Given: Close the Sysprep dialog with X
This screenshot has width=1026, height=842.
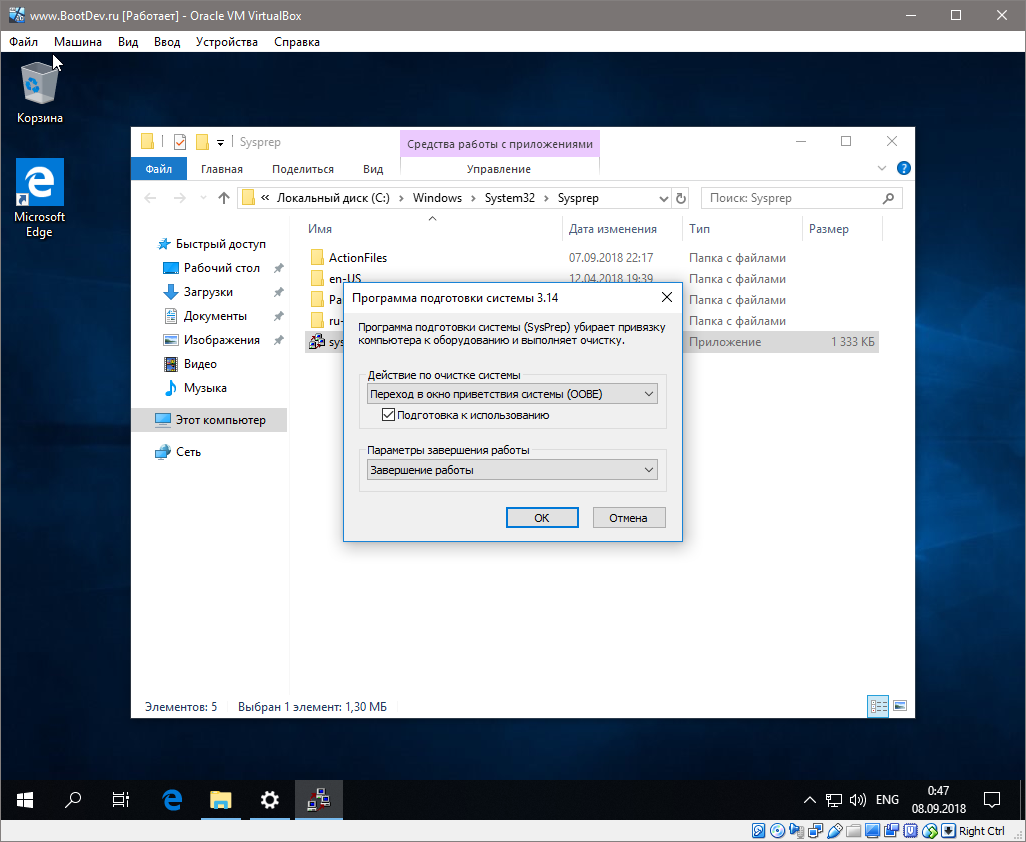Looking at the screenshot, I should coord(667,298).
